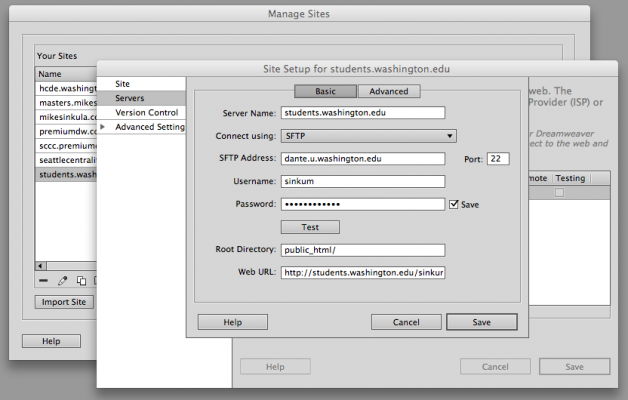Click the Testing column header in servers table
The height and width of the screenshot is (400, 628).
click(570, 178)
